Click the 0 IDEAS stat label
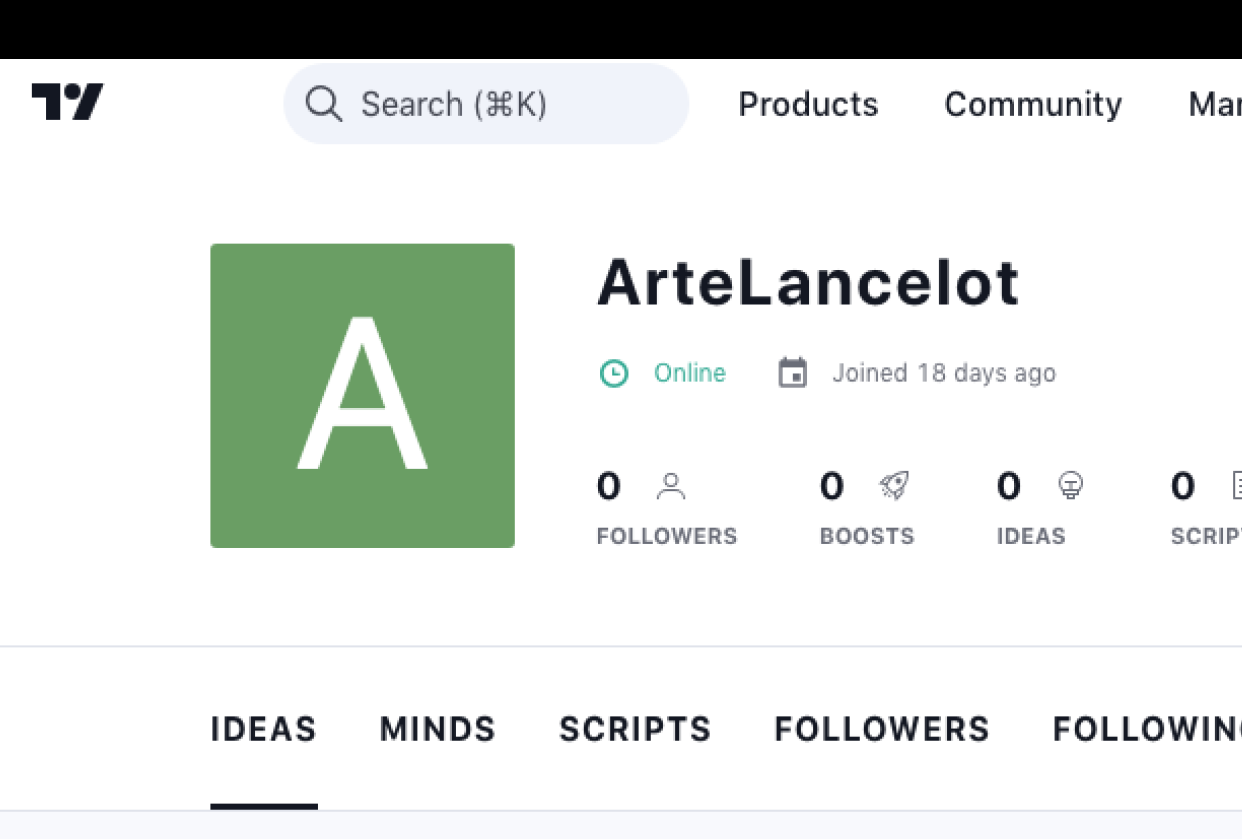The image size is (1242, 839). click(1031, 536)
